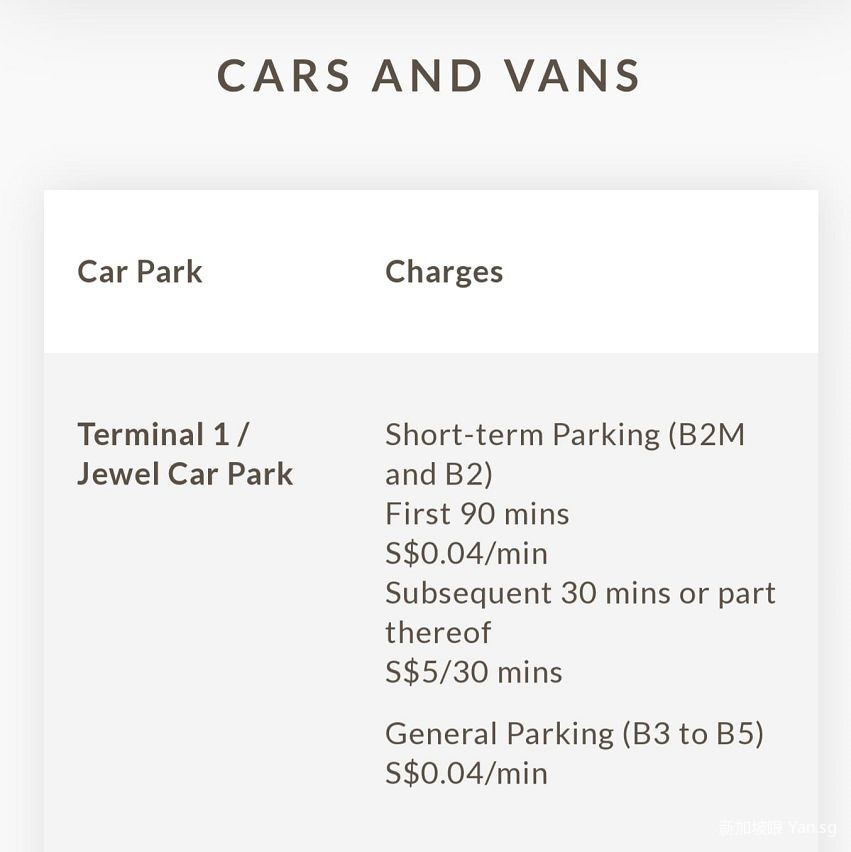Click the 'Terminal 1 /' row label

(x=163, y=435)
